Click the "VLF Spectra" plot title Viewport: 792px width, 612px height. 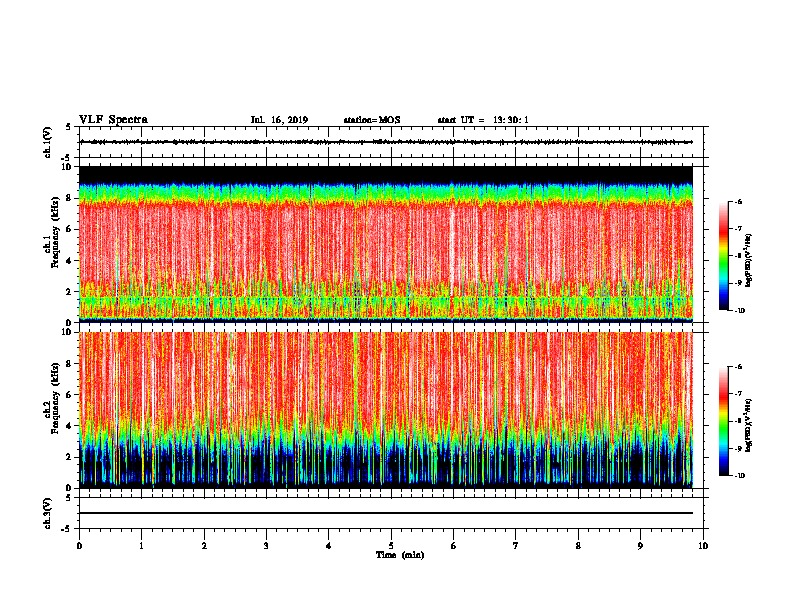[113, 120]
